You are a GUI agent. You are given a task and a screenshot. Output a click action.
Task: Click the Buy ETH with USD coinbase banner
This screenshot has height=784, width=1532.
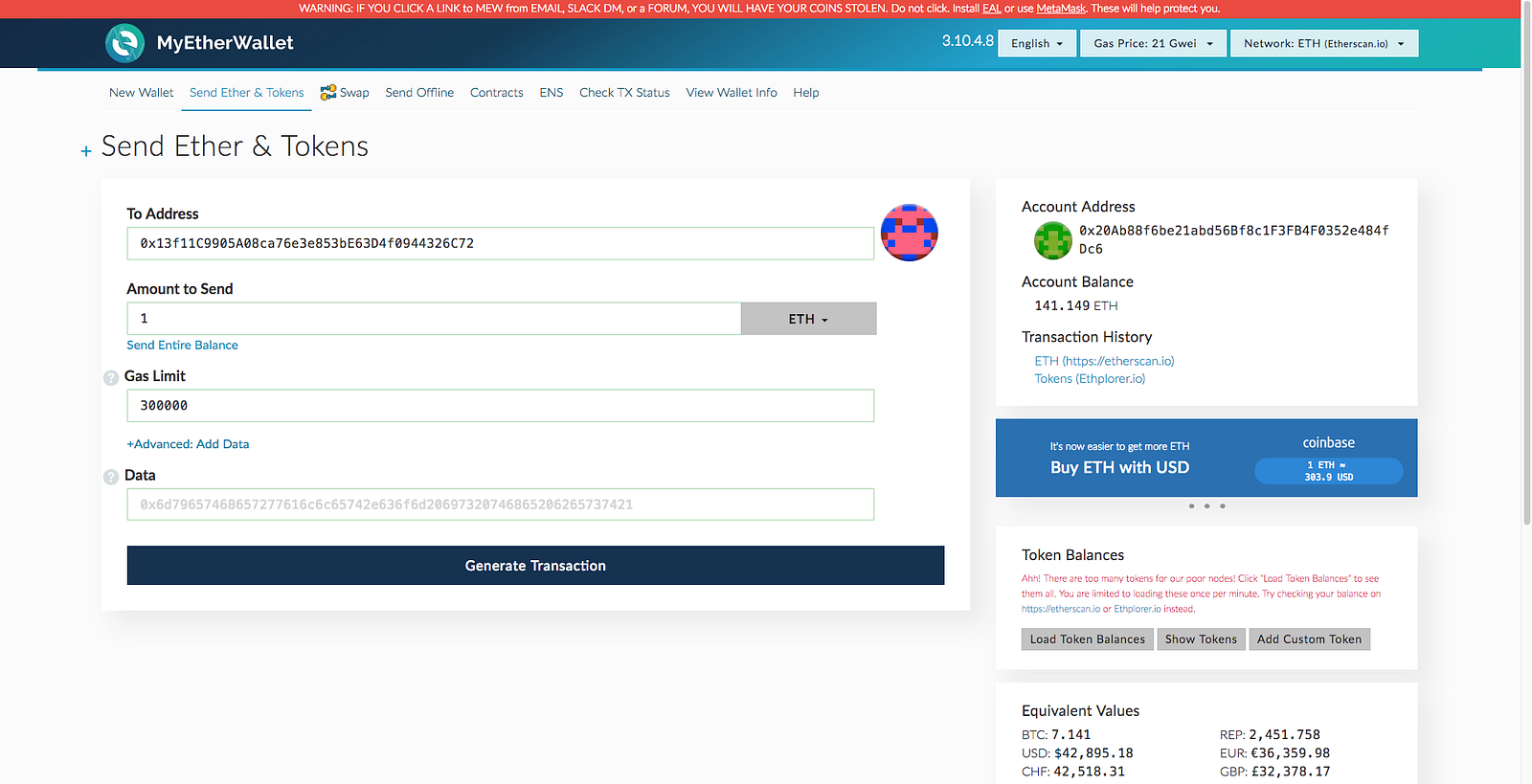(1206, 458)
